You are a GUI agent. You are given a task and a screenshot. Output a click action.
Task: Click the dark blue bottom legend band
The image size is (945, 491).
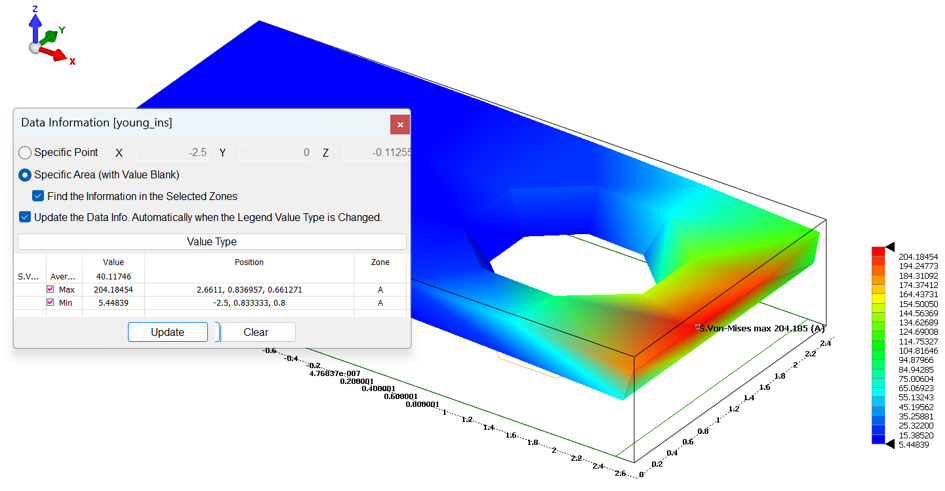click(x=878, y=439)
